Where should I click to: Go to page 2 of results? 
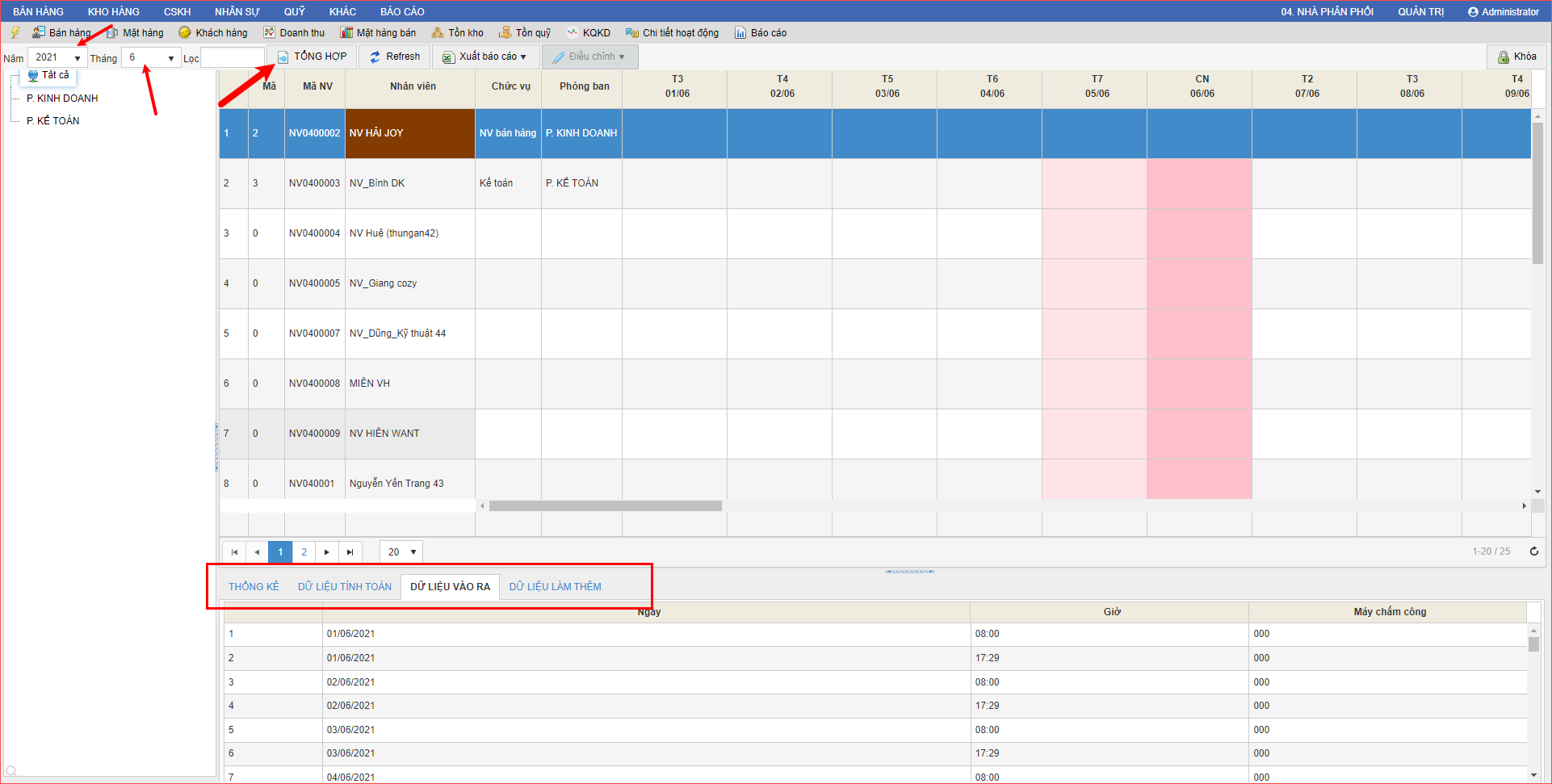click(x=304, y=552)
